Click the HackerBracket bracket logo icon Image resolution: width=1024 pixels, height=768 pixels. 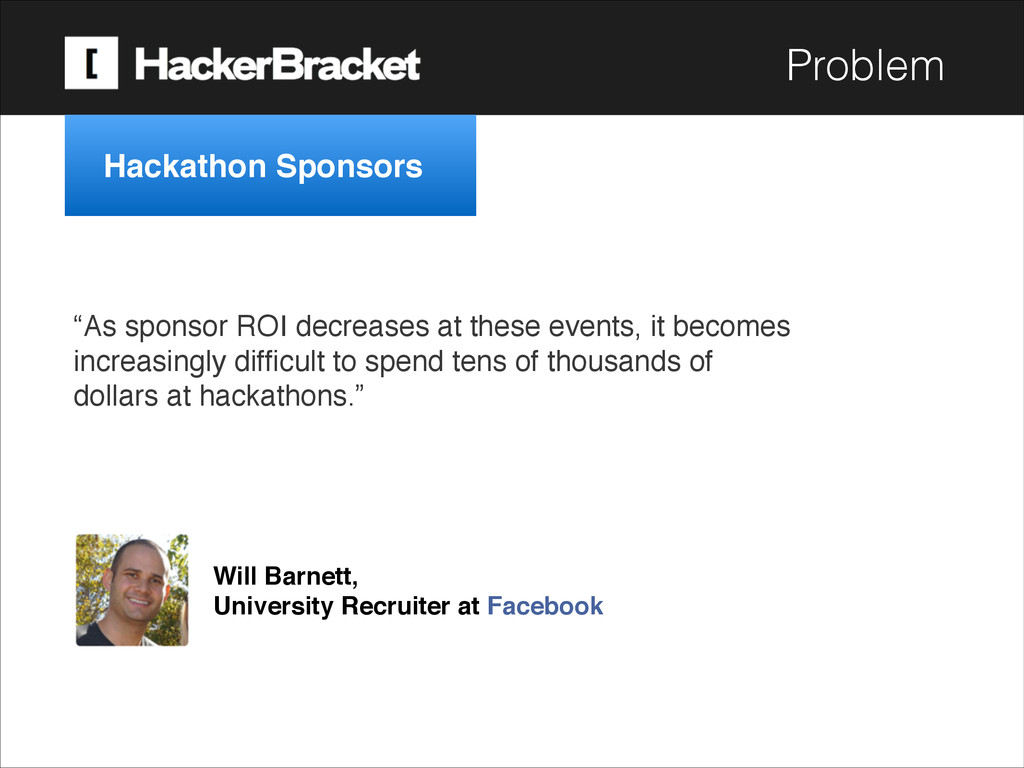91,63
